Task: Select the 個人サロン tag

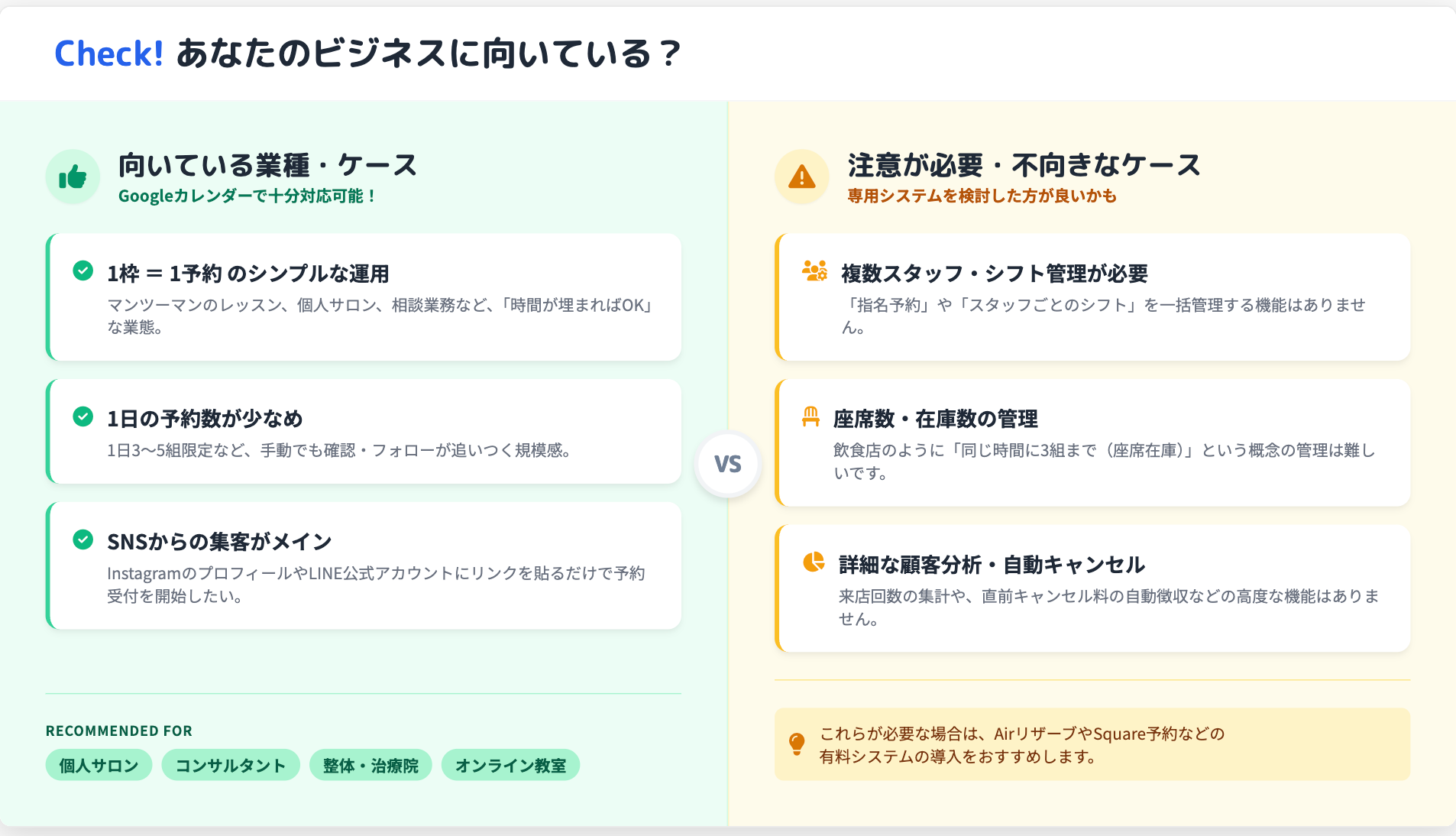Action: point(99,766)
